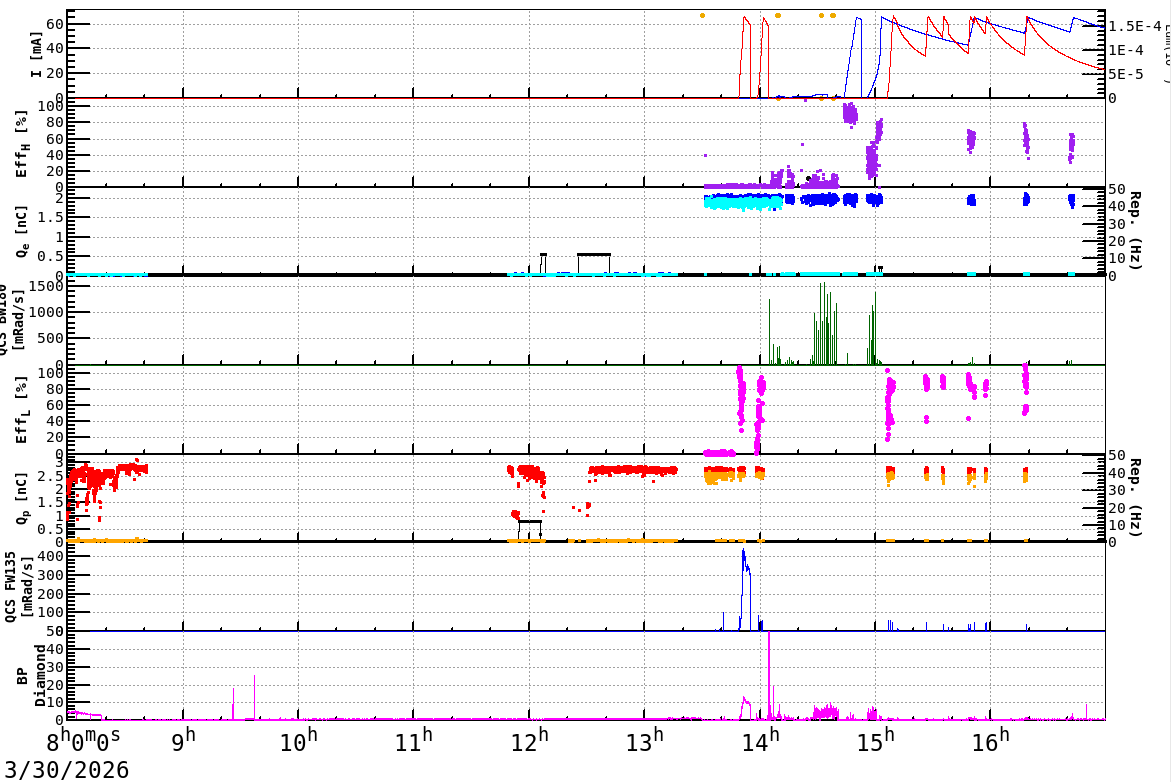Image resolution: width=1172 pixels, height=782 pixels.
Task: Click the 1E-4 right axis value
Action: [1126, 50]
